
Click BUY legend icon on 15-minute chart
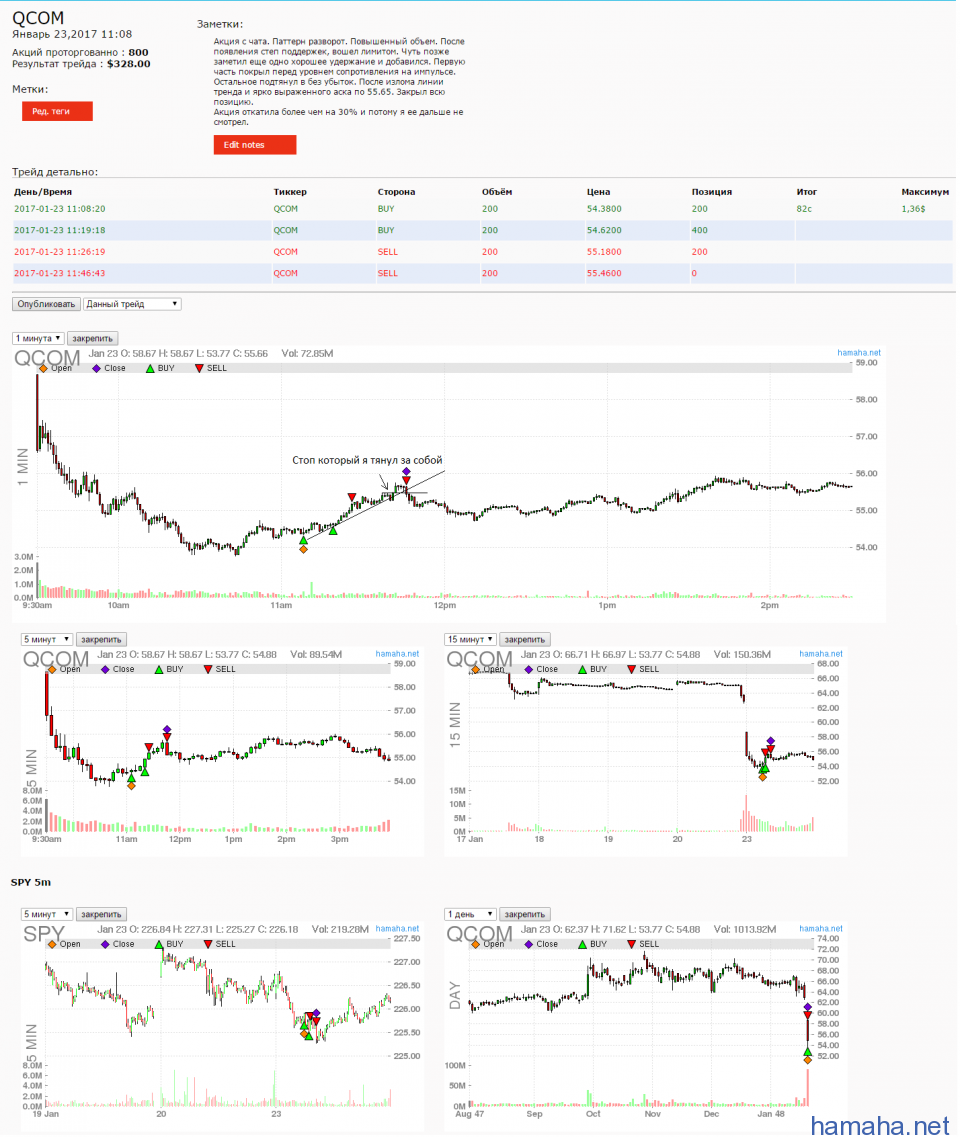coord(582,669)
